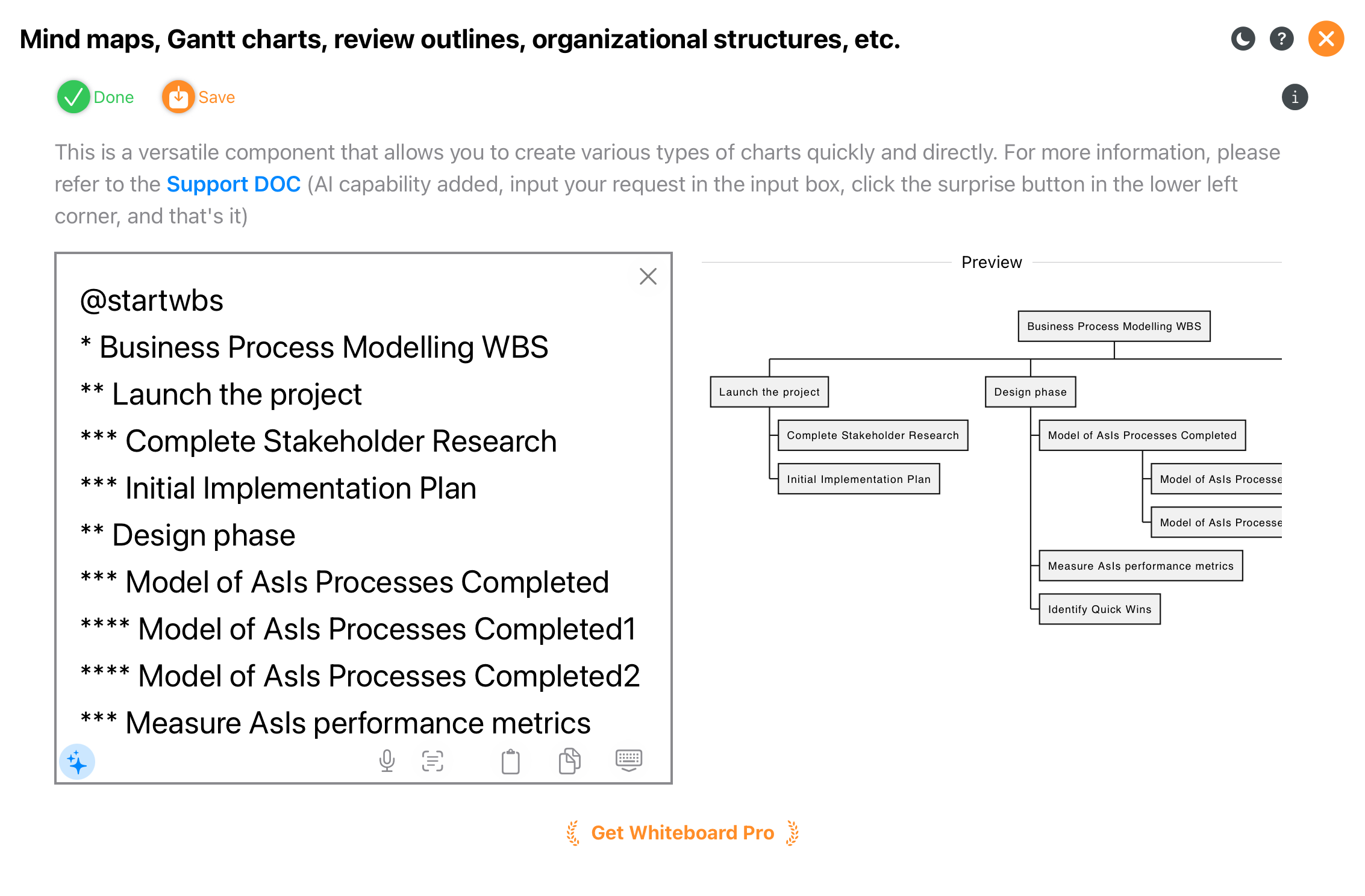Click the copy document icon
1365x896 pixels.
(569, 761)
